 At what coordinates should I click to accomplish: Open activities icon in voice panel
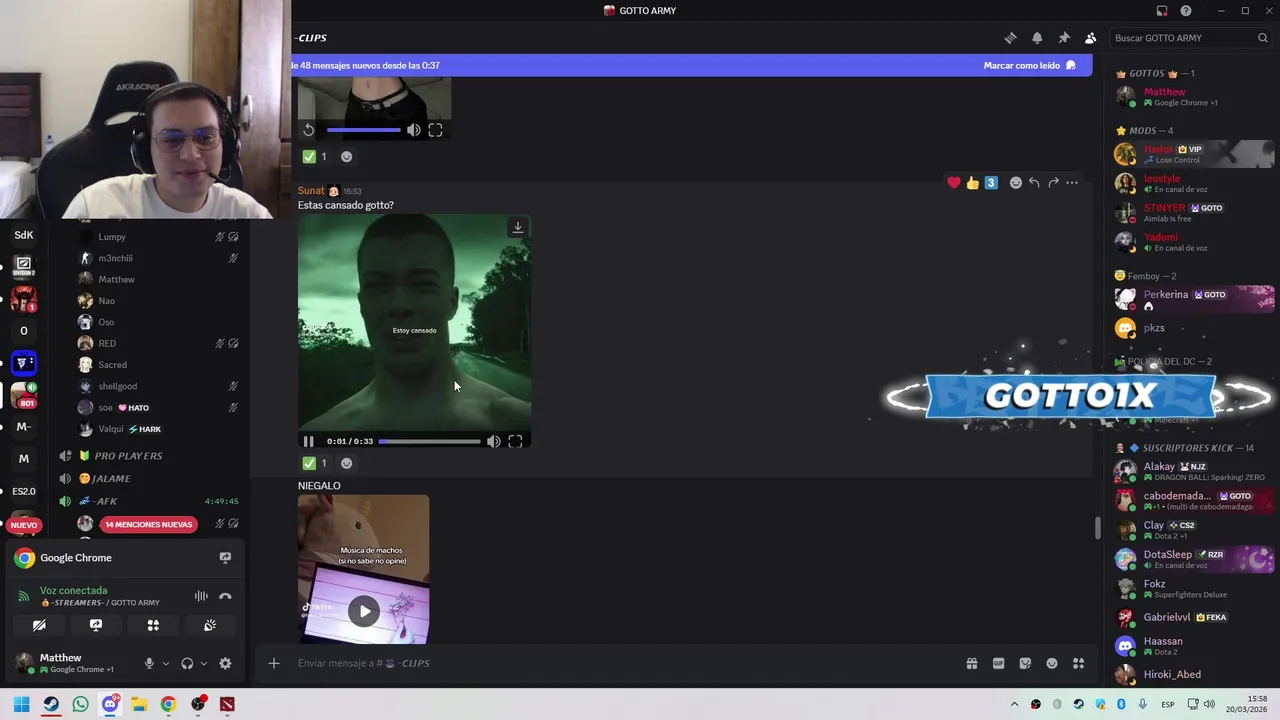point(153,625)
